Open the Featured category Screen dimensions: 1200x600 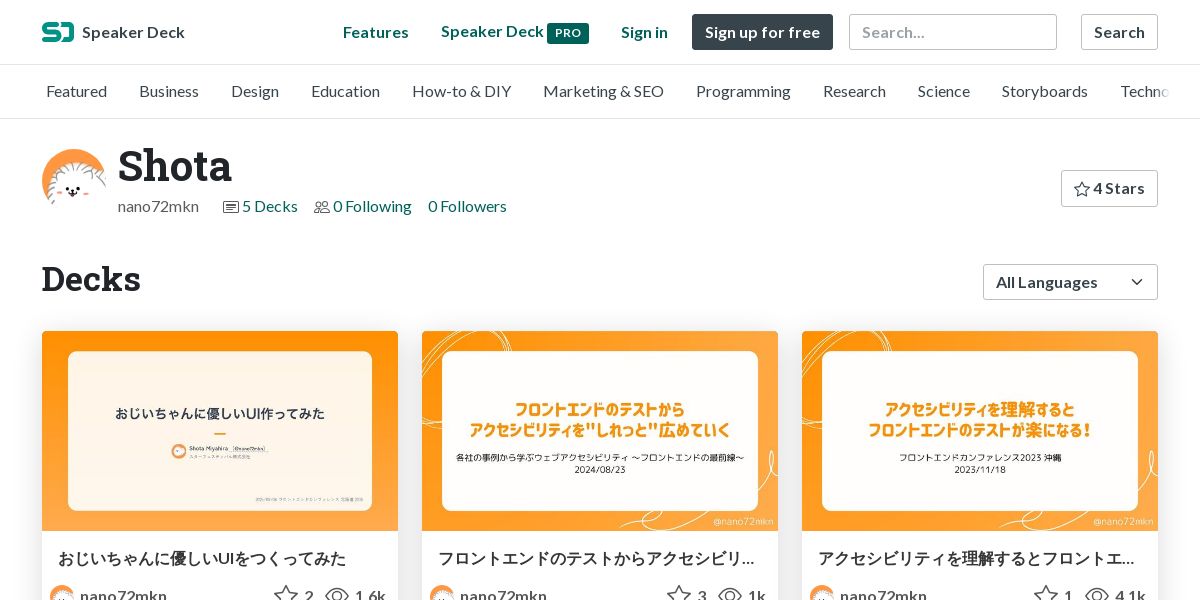pos(76,91)
